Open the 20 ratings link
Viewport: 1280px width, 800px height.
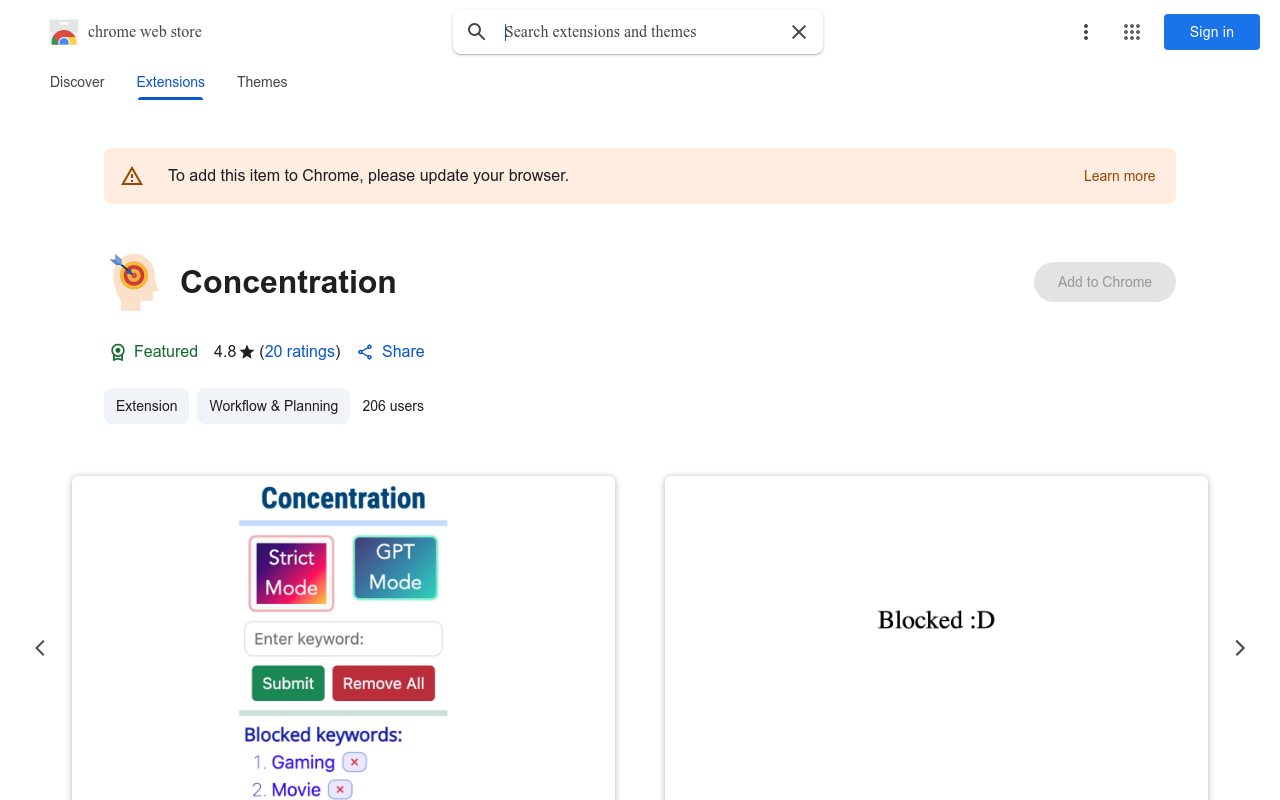(x=300, y=352)
